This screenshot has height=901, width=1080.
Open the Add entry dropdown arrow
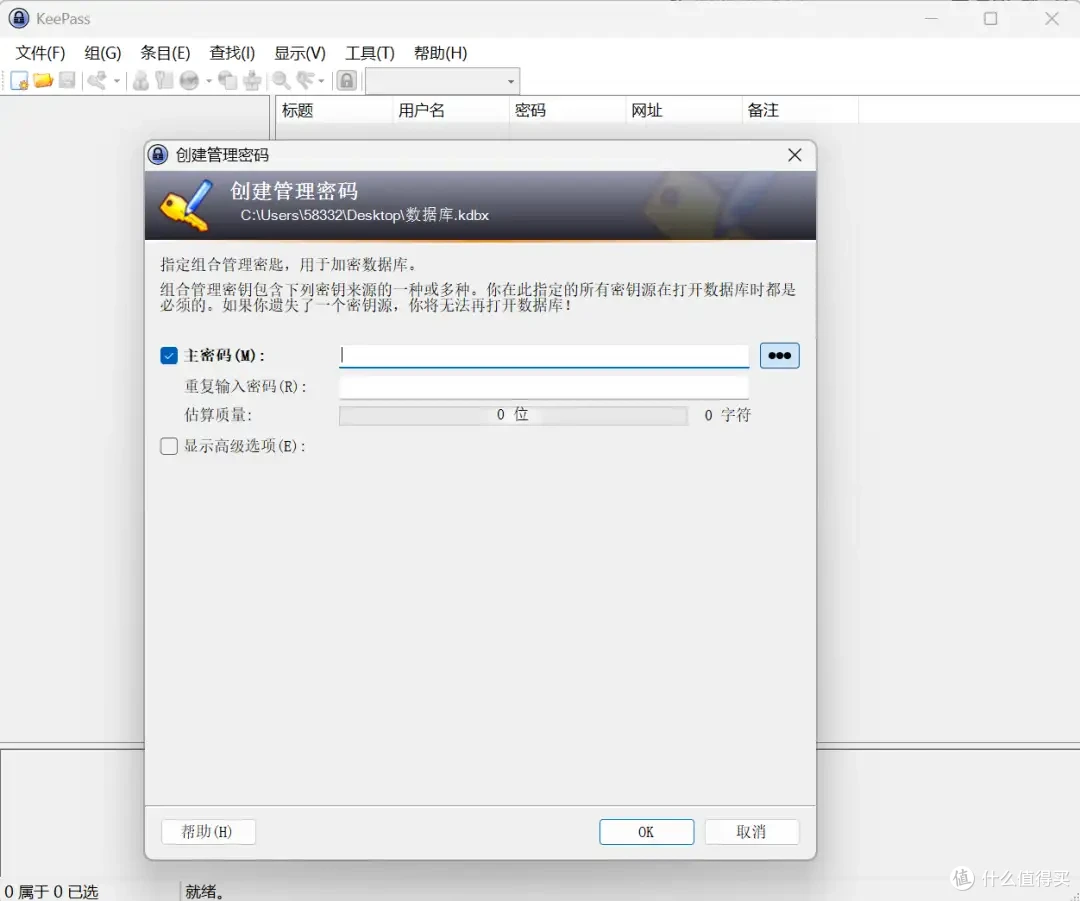pyautogui.click(x=116, y=81)
